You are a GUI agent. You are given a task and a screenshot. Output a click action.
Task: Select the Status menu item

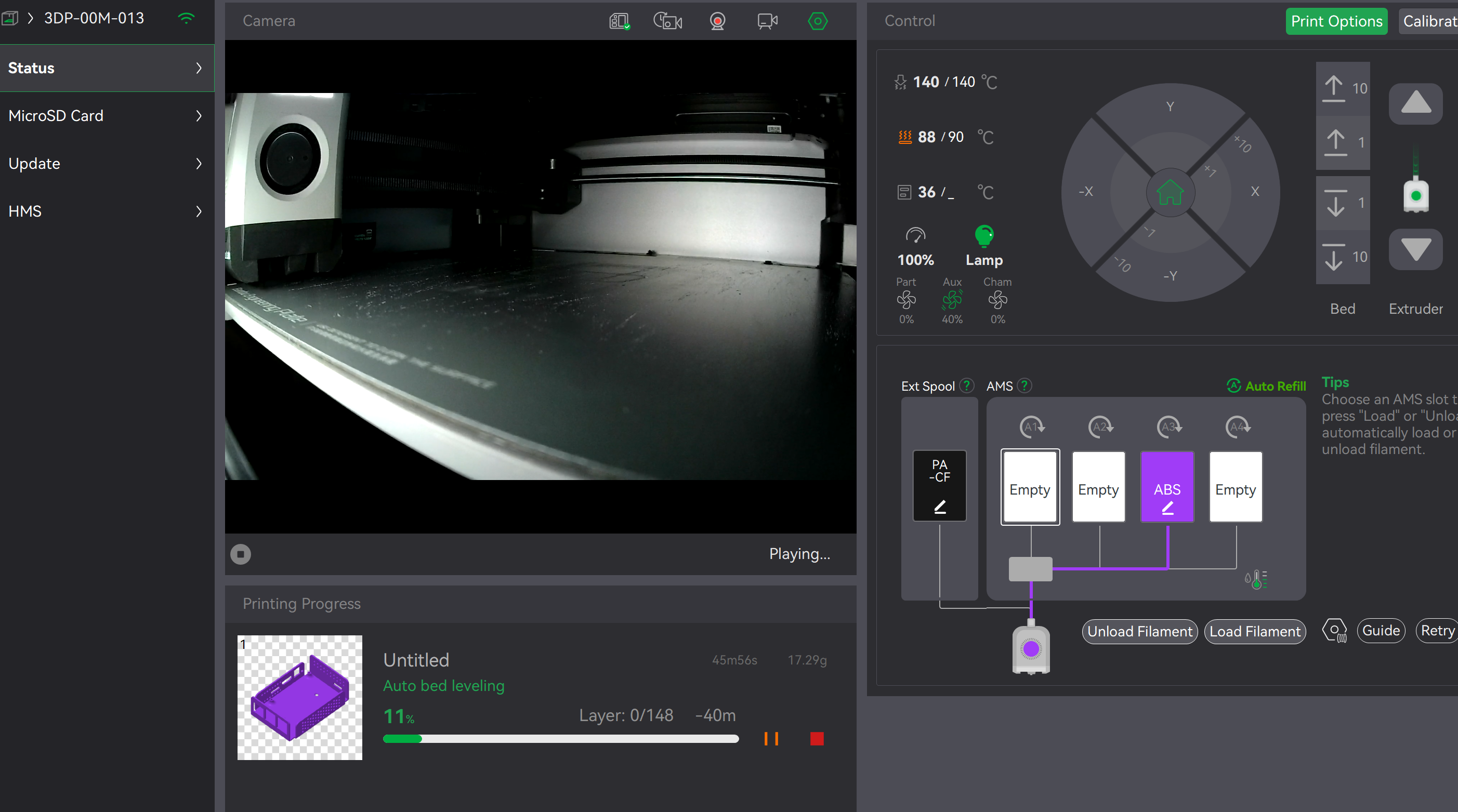107,68
